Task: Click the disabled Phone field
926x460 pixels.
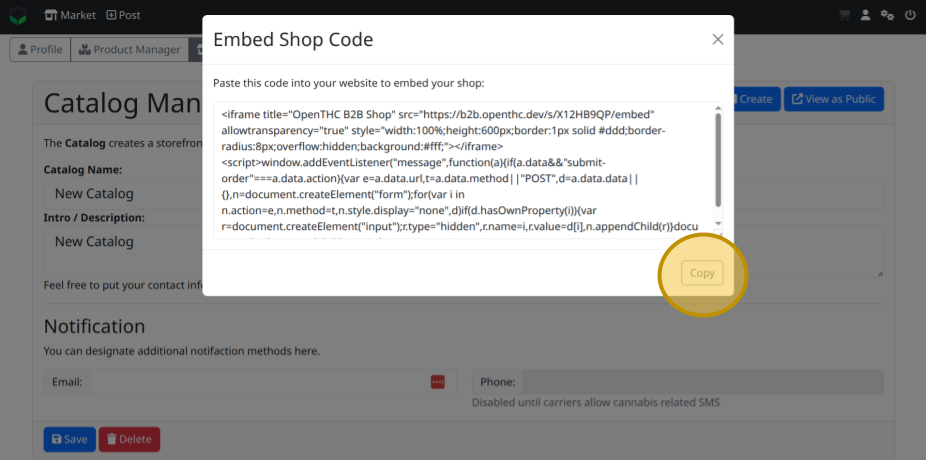Action: coord(703,382)
